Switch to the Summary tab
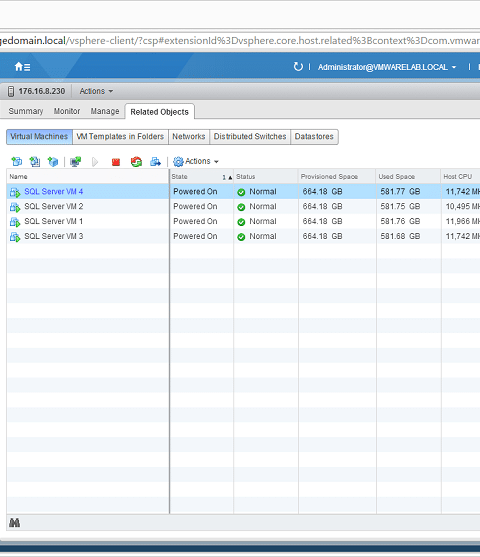Screen dimensions: 480x557 (x=26, y=111)
